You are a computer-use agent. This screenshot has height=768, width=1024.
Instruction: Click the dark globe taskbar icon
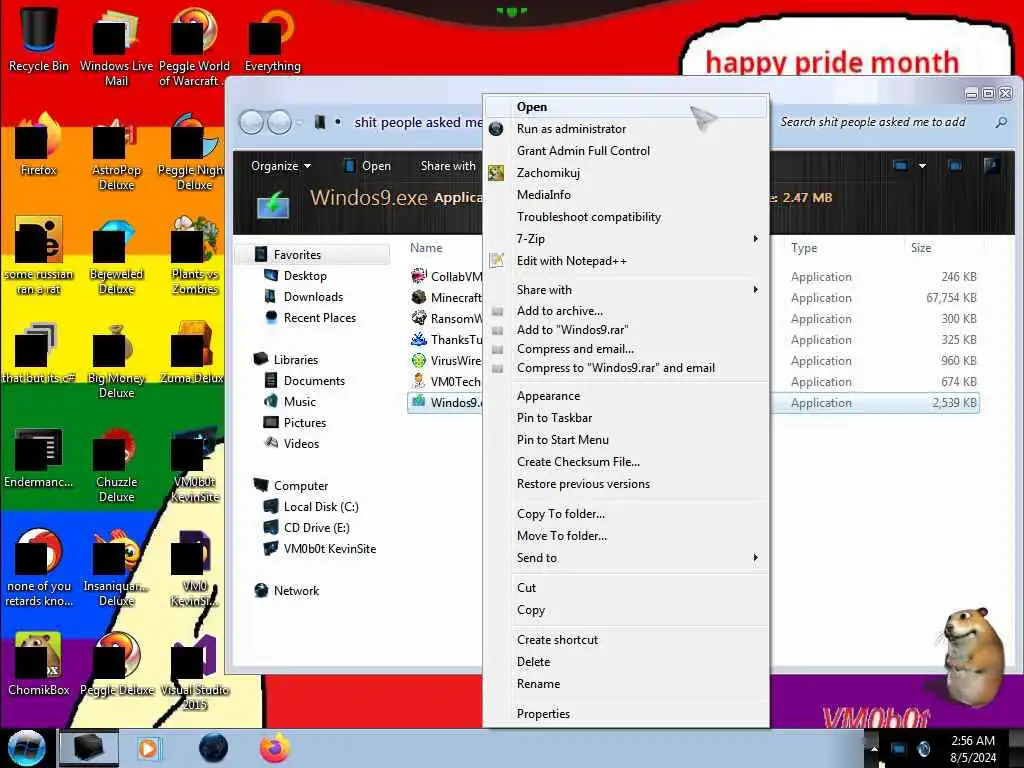pos(214,748)
